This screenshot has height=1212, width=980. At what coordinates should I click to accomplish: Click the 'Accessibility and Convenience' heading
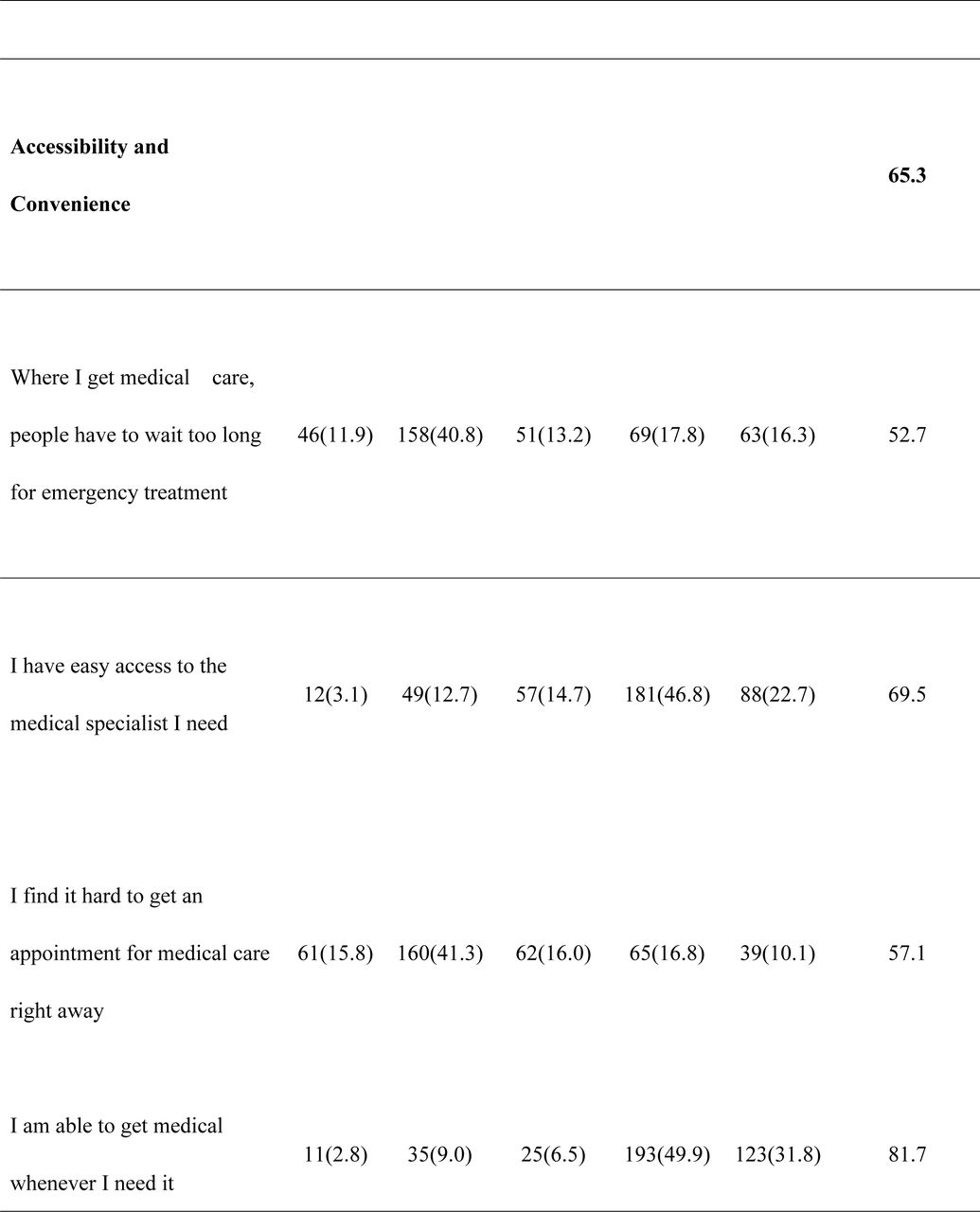pyautogui.click(x=90, y=175)
